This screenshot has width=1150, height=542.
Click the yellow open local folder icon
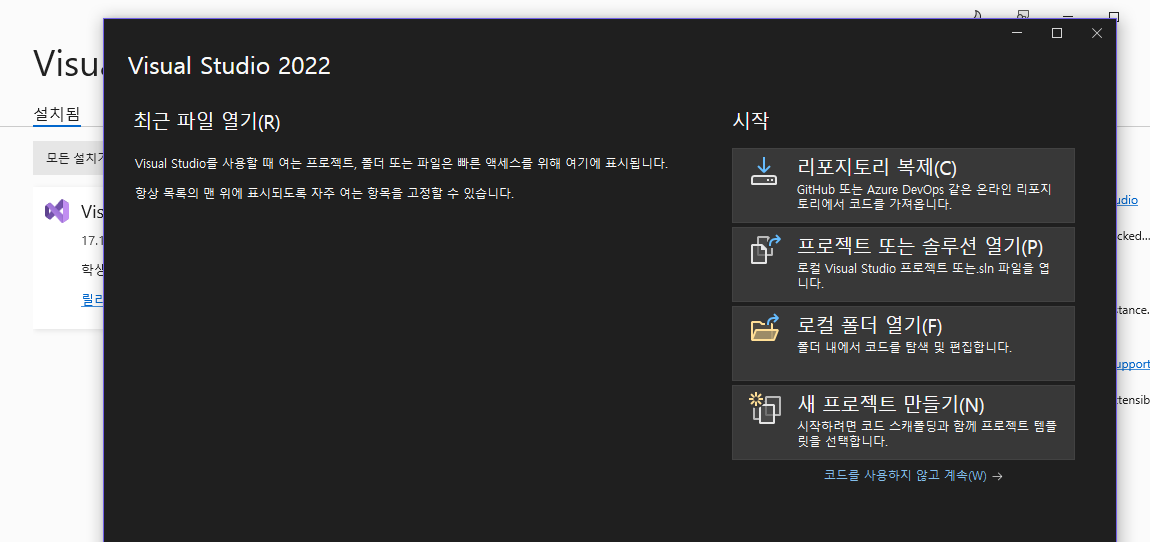764,327
